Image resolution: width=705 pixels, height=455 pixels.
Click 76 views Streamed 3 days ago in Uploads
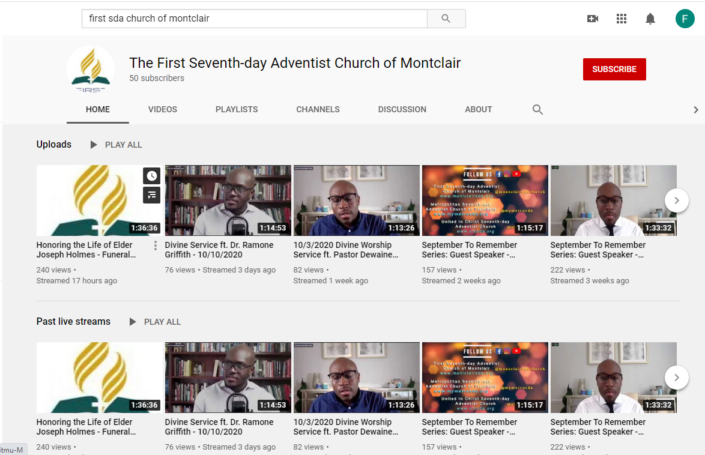pyautogui.click(x=220, y=270)
